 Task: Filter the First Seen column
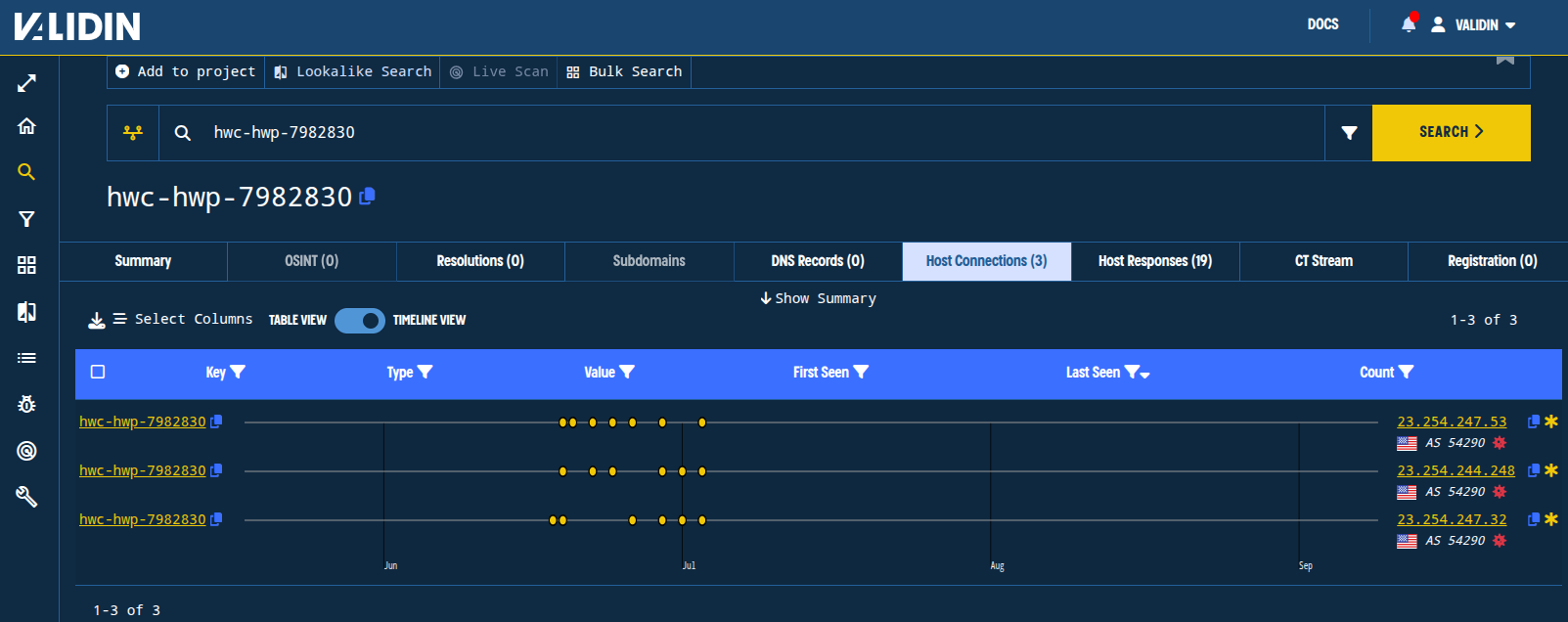point(861,372)
